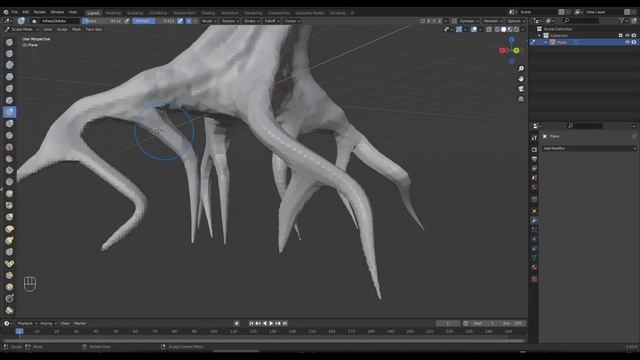640x360 pixels.
Task: Open the Edit menu
Action: (26, 12)
